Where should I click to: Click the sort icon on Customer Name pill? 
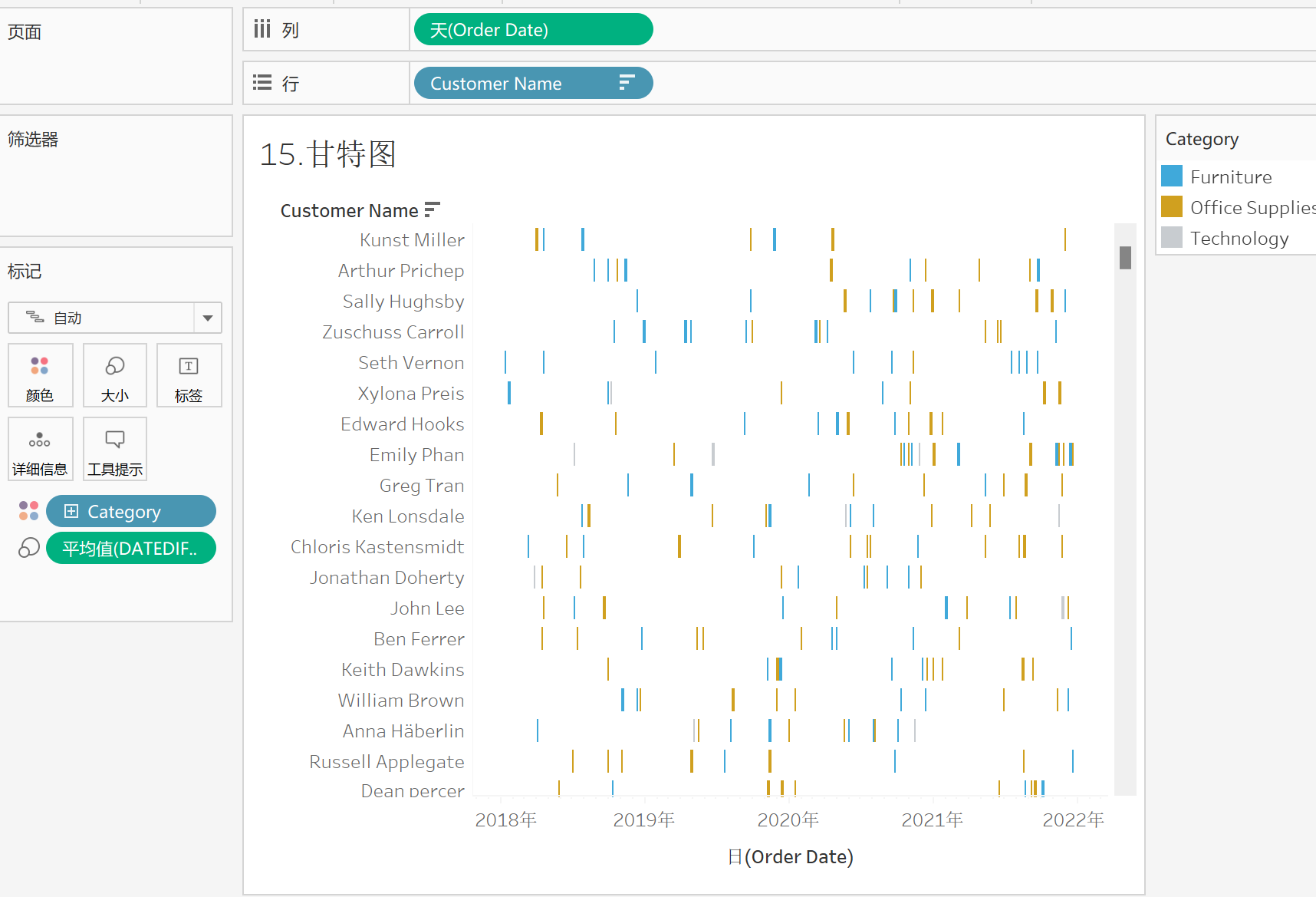pyautogui.click(x=627, y=82)
